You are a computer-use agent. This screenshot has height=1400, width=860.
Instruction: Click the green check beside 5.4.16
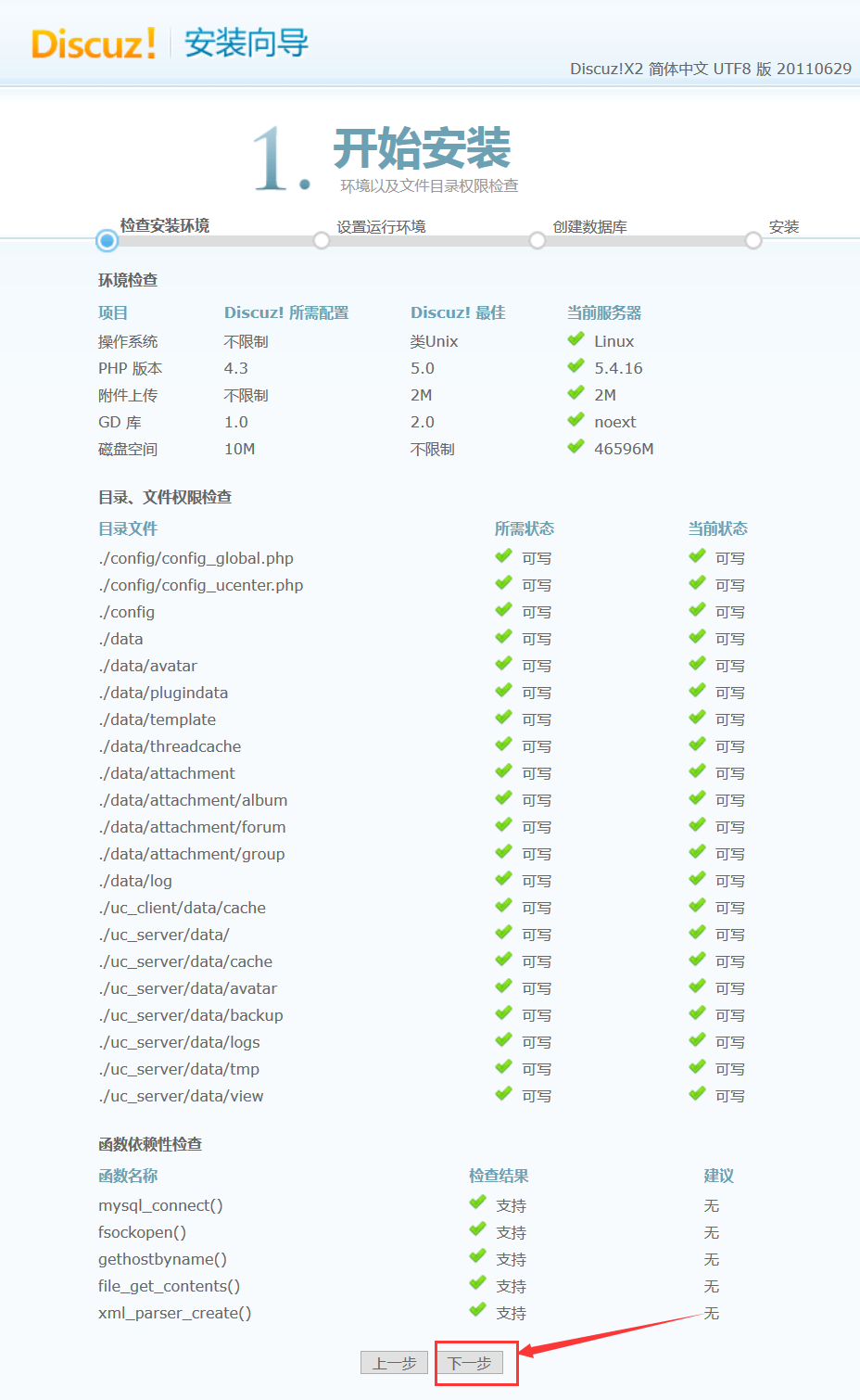(x=576, y=366)
